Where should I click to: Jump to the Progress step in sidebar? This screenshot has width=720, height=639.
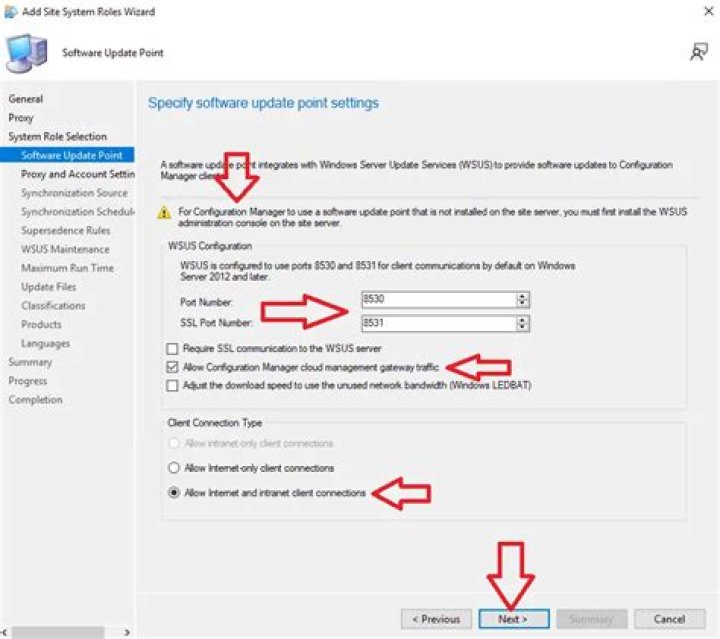[28, 381]
